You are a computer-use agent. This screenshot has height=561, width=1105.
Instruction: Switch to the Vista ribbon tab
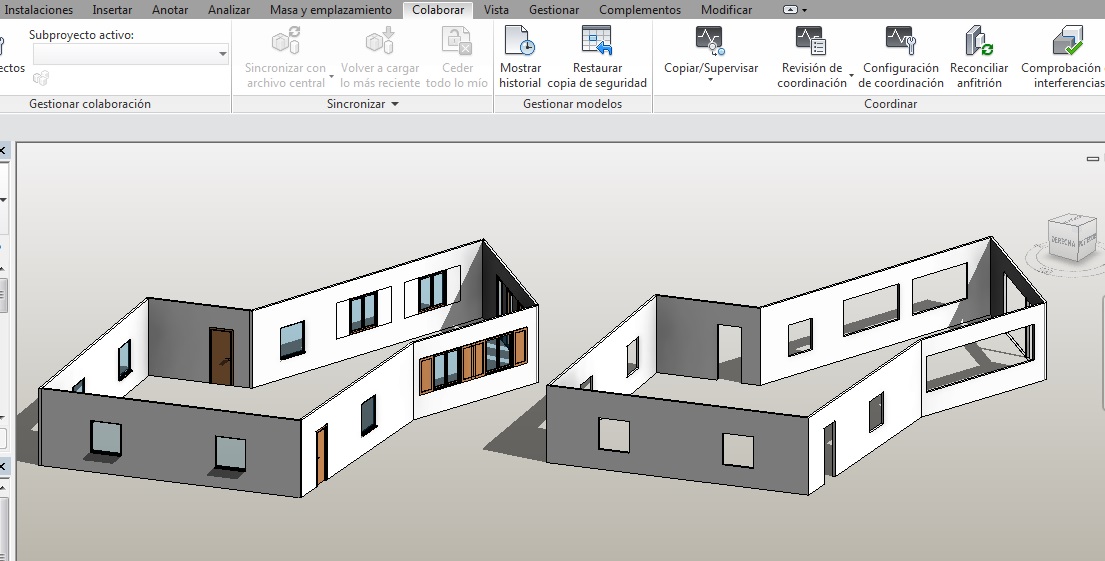(x=496, y=10)
